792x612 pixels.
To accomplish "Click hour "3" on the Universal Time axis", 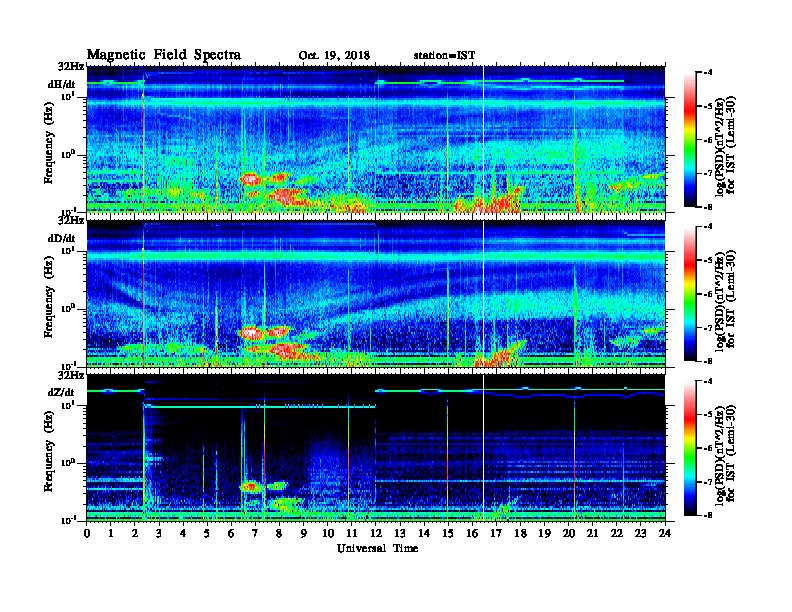I will pos(159,534).
